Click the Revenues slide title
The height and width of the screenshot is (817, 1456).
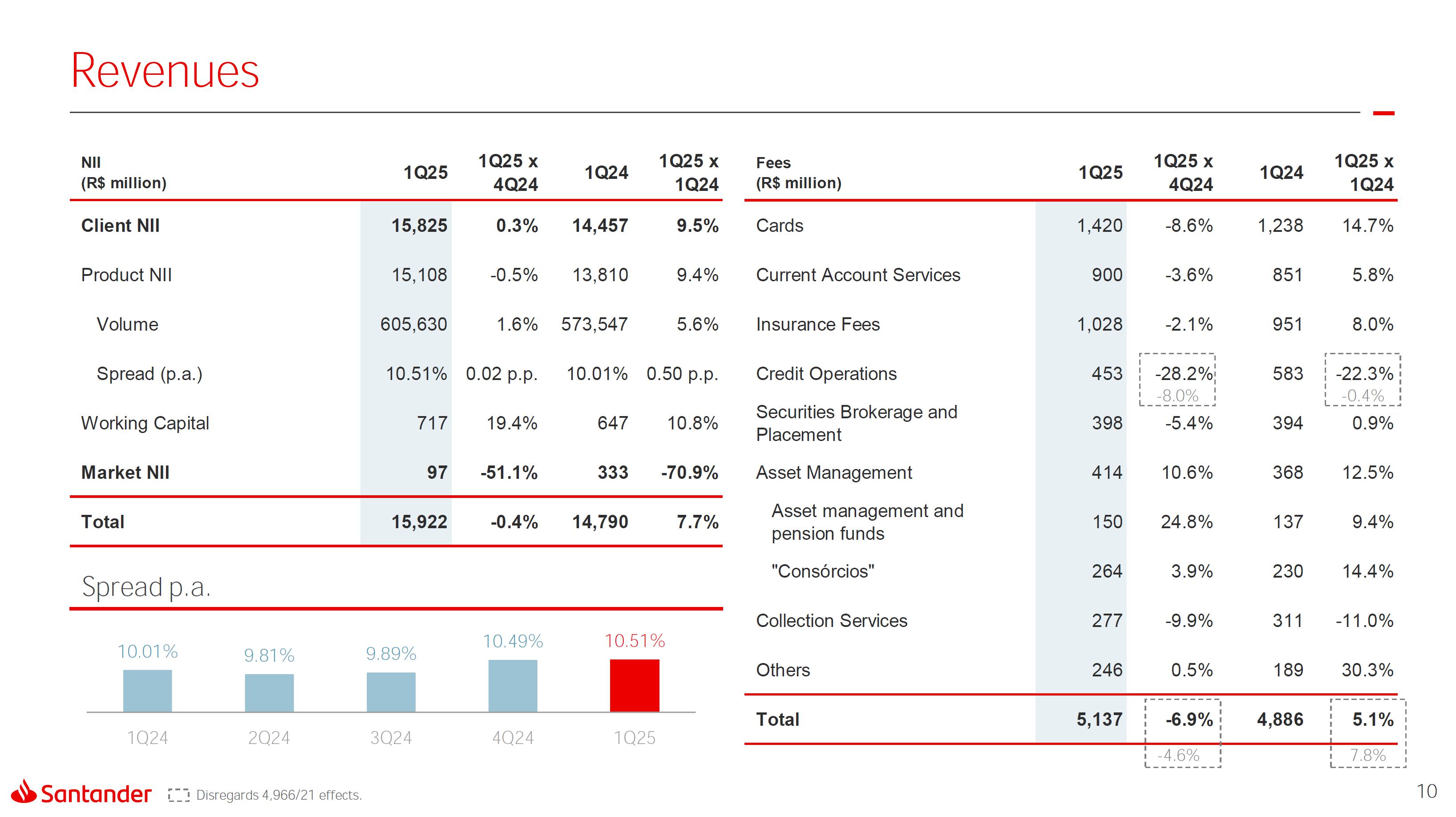[x=165, y=71]
